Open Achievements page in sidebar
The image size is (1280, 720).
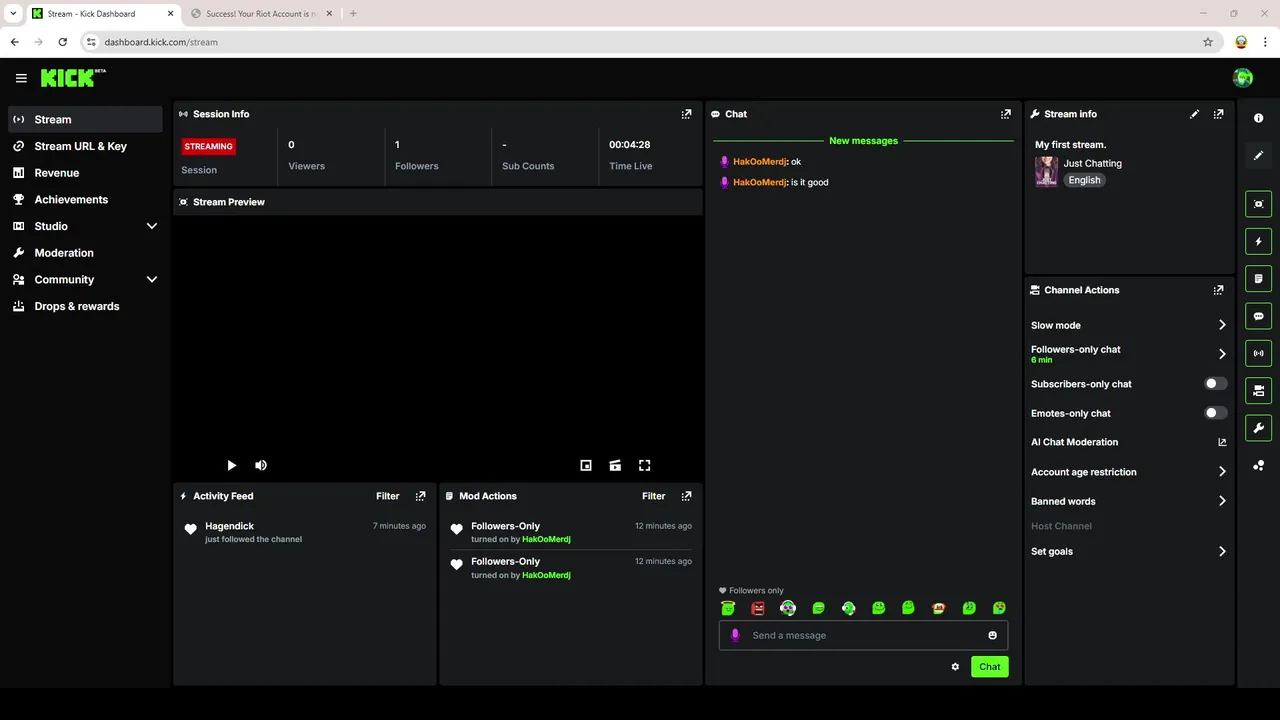tap(85, 199)
